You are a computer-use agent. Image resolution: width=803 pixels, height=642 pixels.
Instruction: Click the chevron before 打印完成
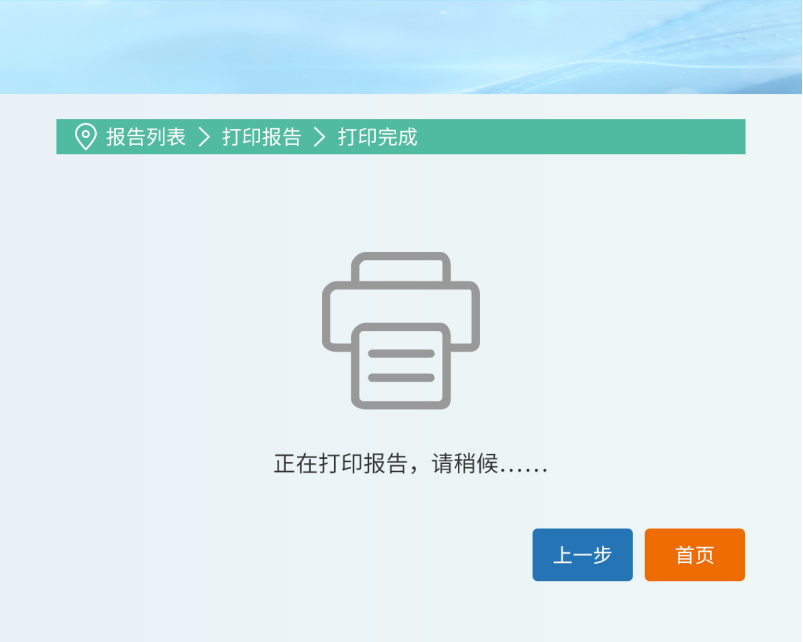[320, 137]
